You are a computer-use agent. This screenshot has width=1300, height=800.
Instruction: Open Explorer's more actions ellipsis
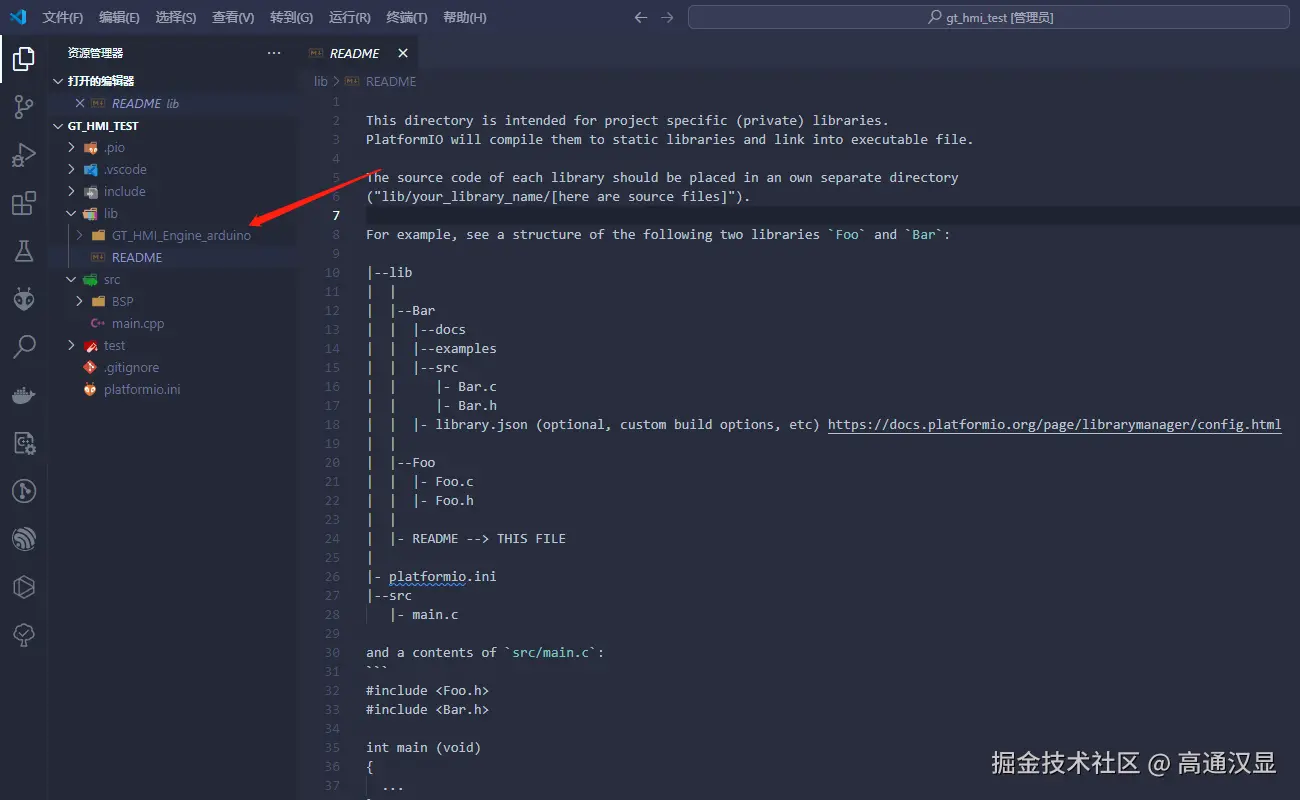point(274,53)
